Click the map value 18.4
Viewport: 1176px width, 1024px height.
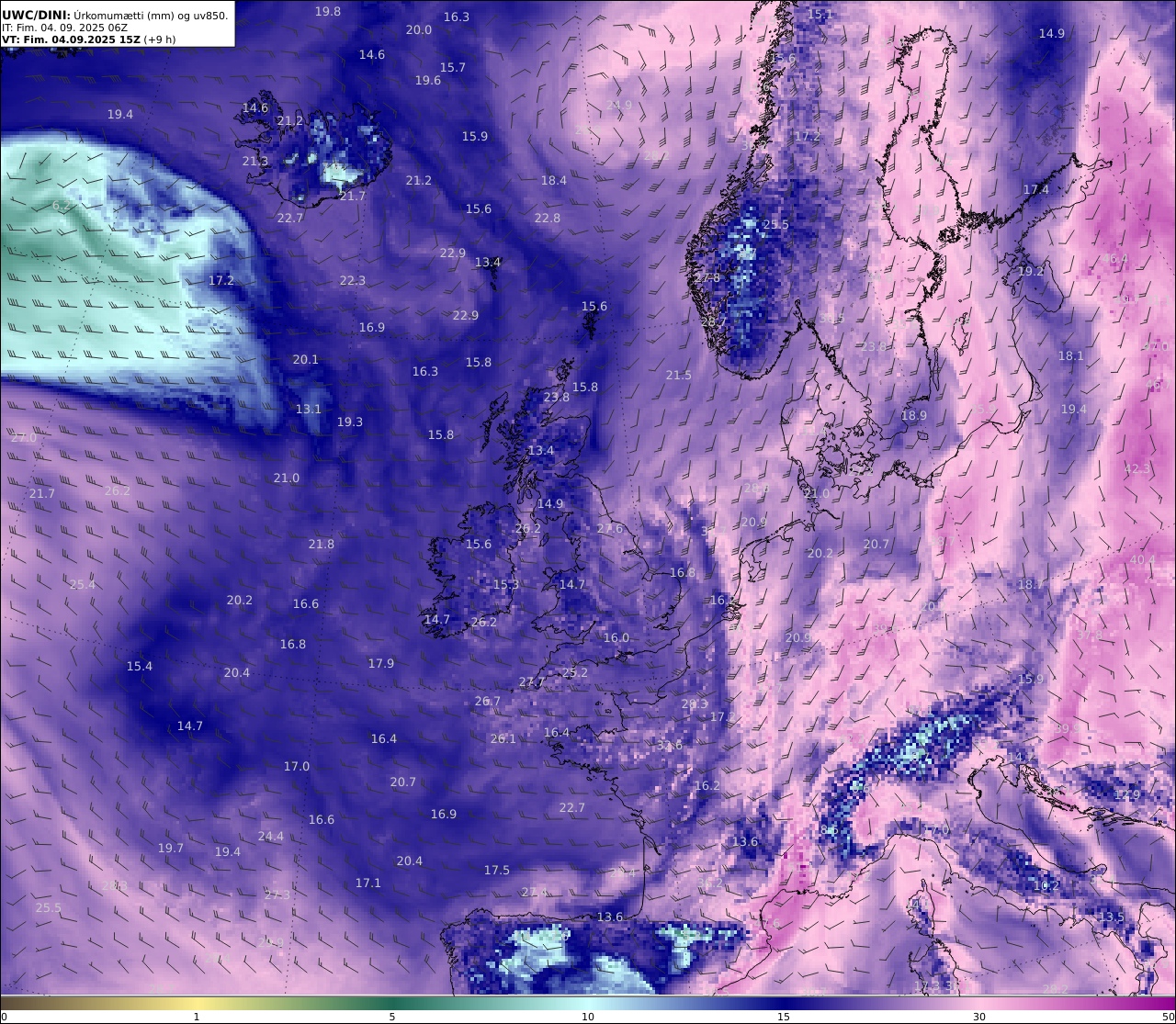pyautogui.click(x=554, y=180)
